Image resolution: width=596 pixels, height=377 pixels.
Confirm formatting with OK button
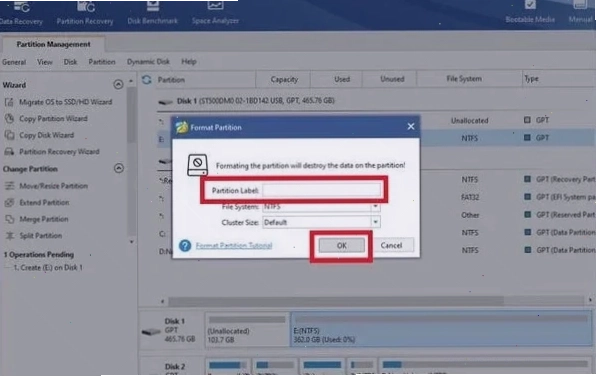341,246
